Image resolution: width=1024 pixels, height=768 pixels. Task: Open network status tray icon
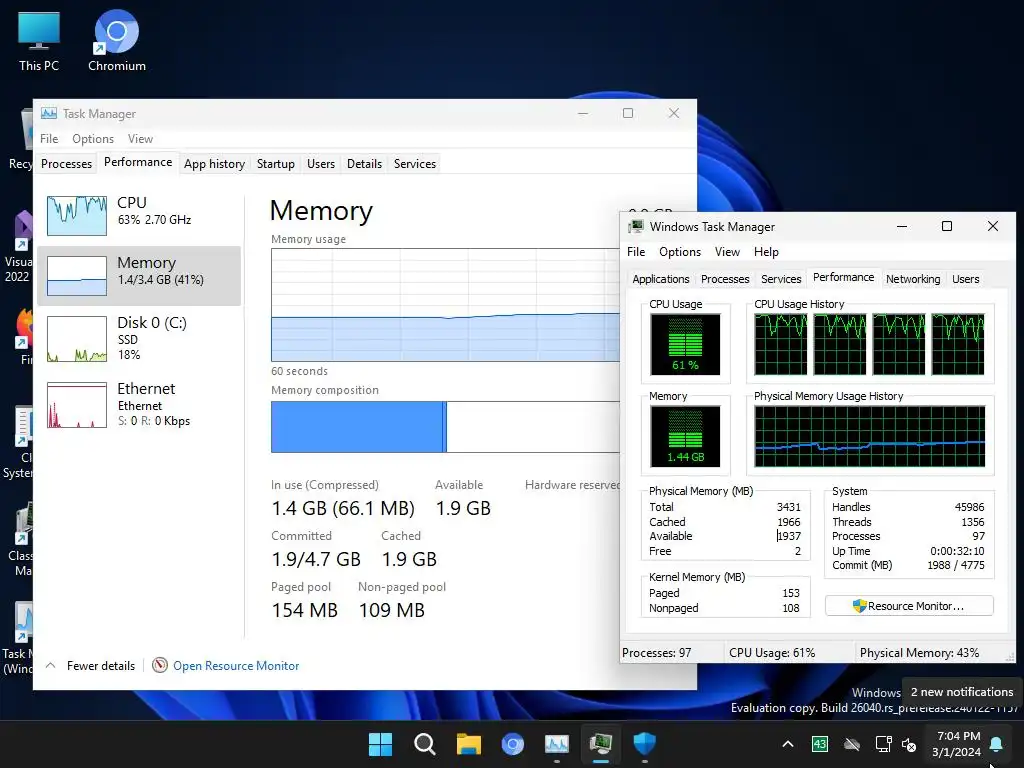pos(884,744)
